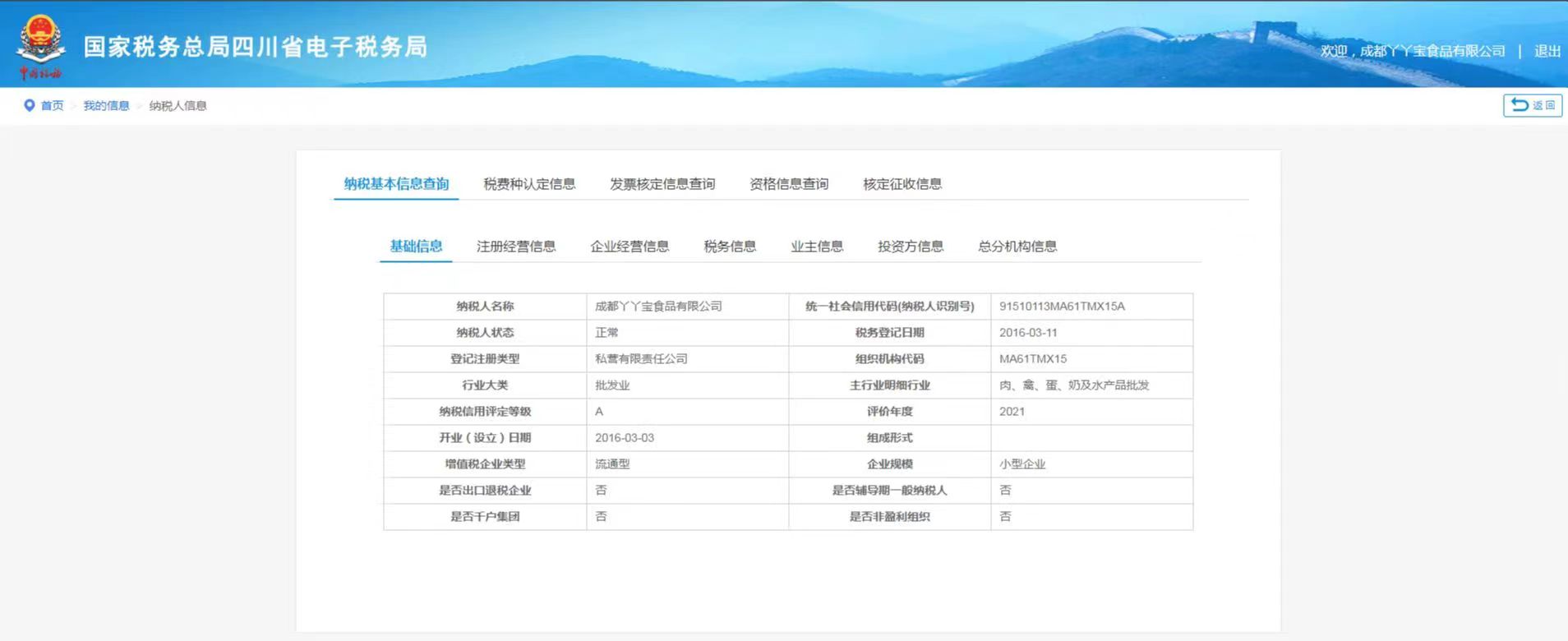The width and height of the screenshot is (1568, 641).
Task: Click the location pin icon in breadcrumb
Action: 30,105
